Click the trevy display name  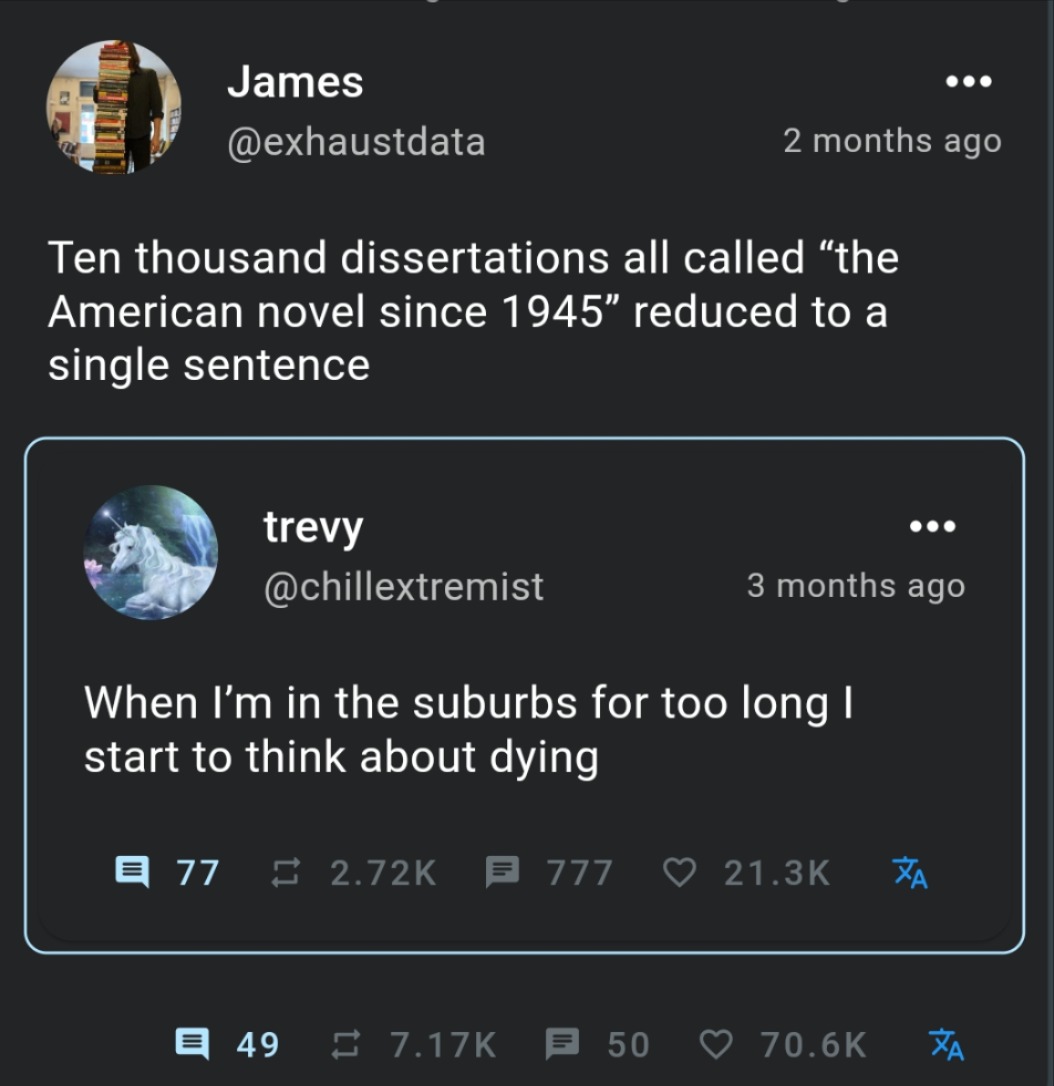coord(313,527)
